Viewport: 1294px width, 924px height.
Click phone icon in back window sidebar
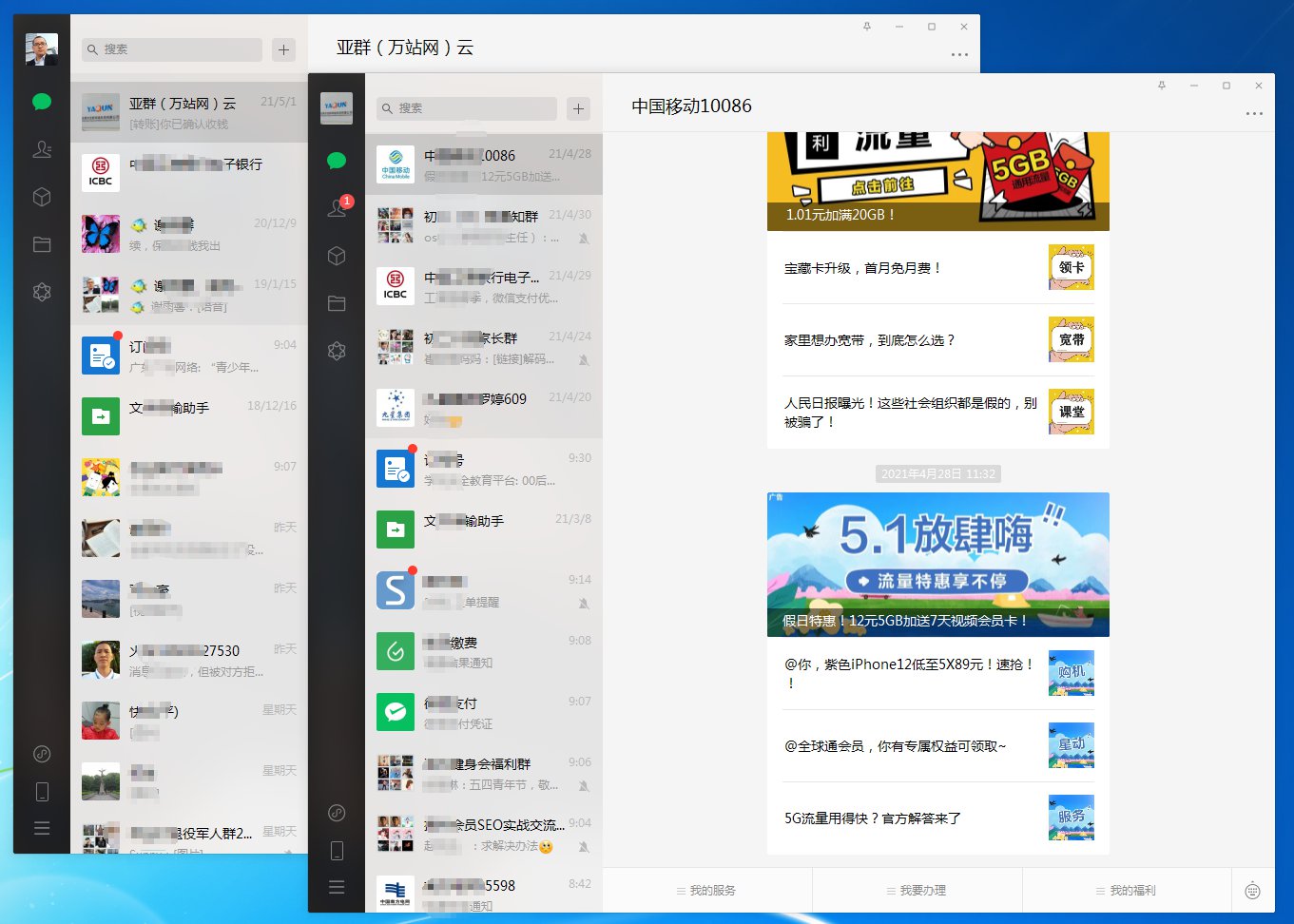[x=41, y=792]
